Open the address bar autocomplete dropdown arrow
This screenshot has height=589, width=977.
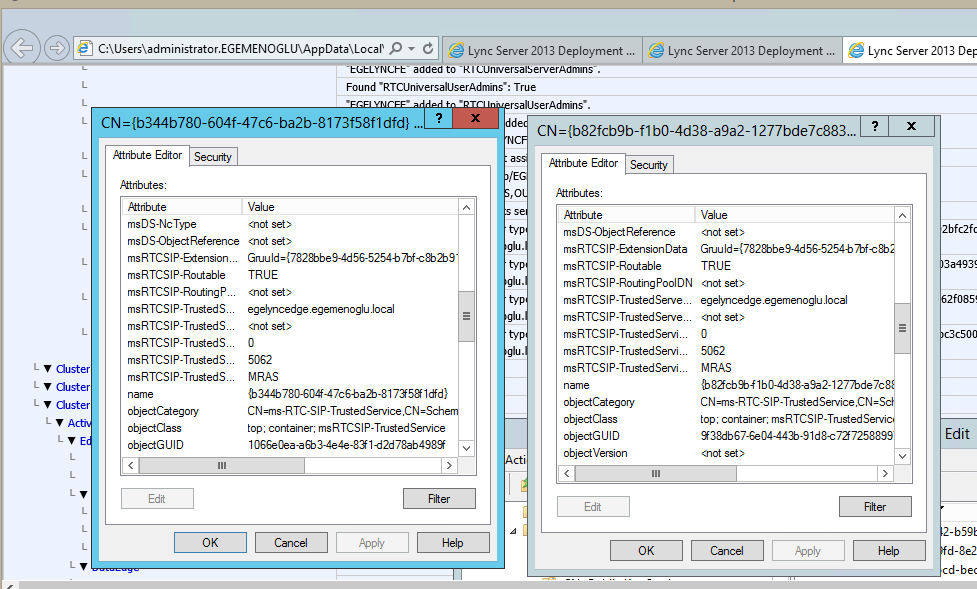[x=411, y=48]
